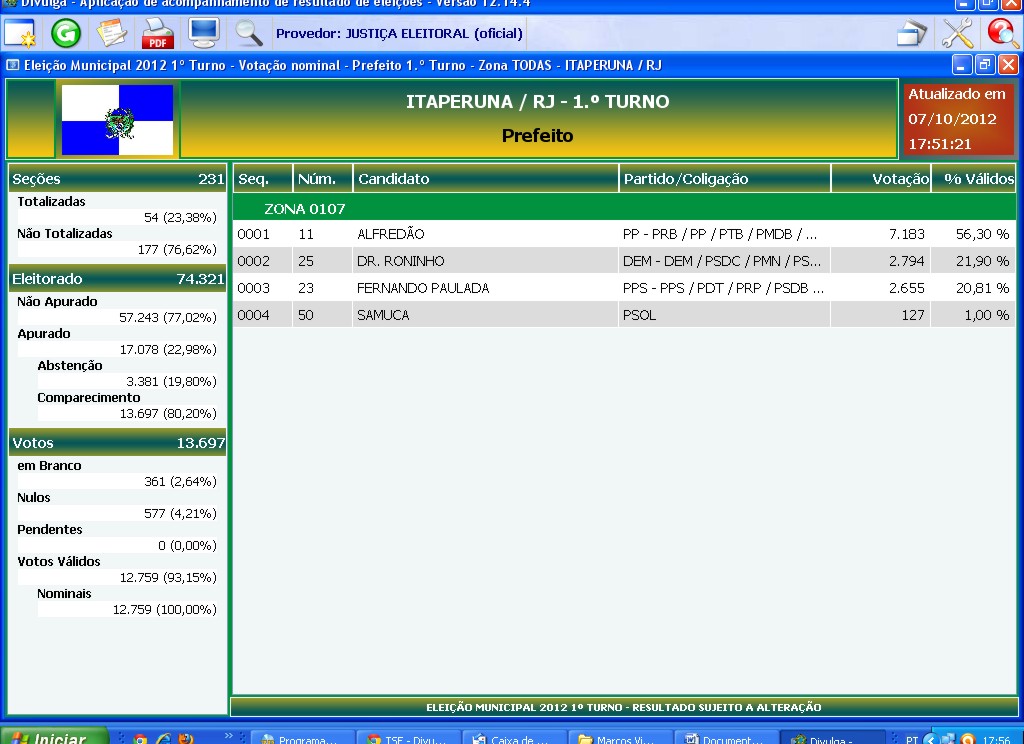The image size is (1024, 744).
Task: Sort by the Votação column header
Action: click(x=880, y=179)
